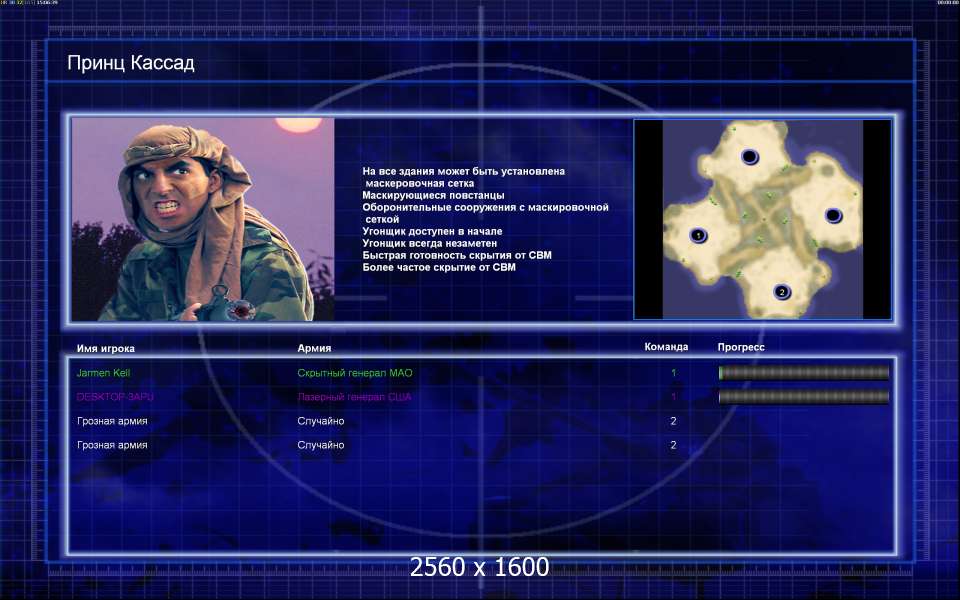Click start position marker 2 on minimap

[782, 292]
